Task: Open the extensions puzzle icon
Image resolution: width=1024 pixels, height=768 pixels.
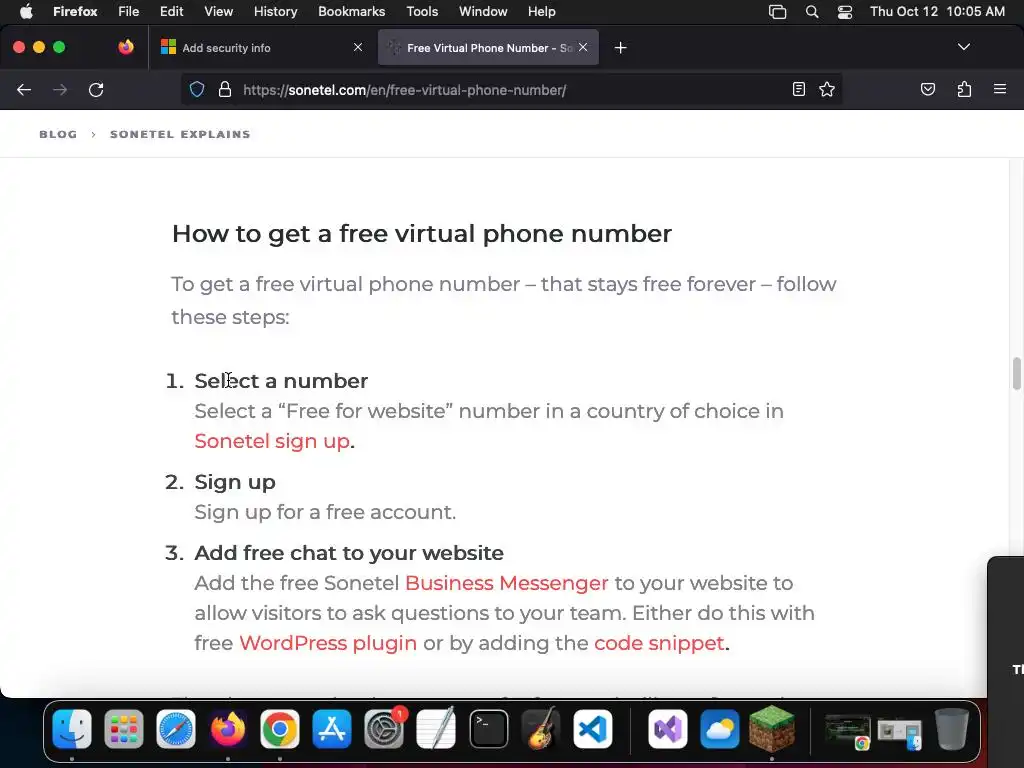Action: tap(964, 89)
